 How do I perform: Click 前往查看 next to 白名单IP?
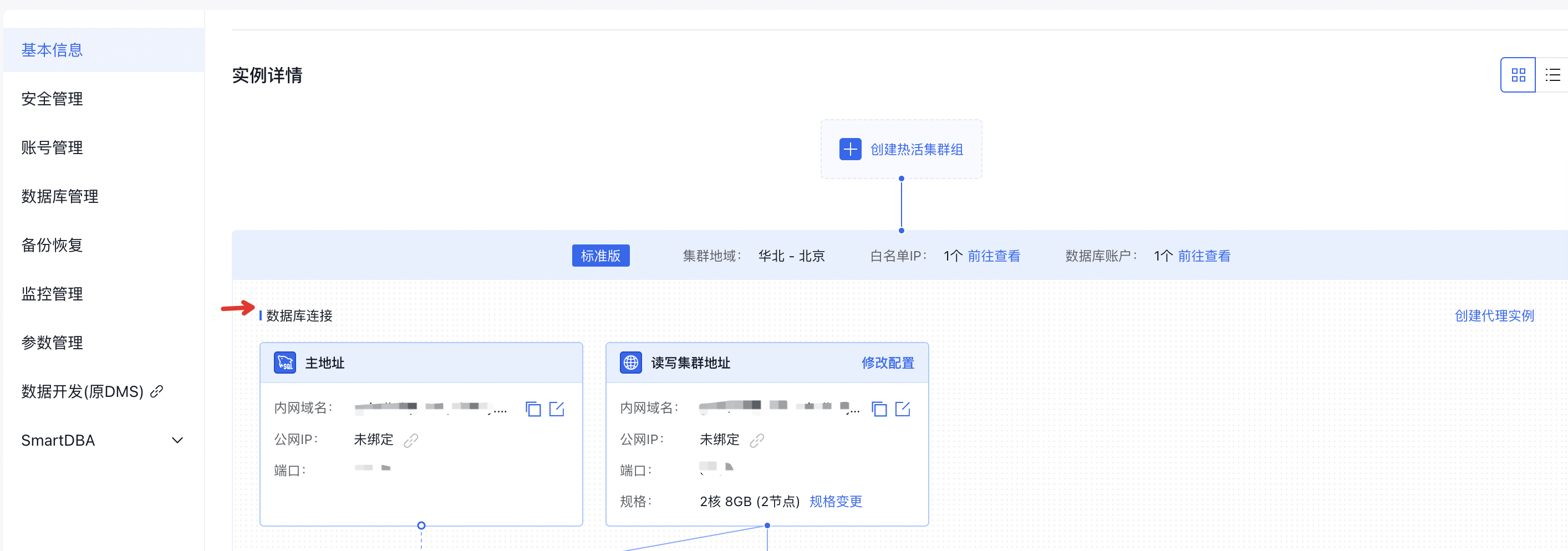pos(994,256)
